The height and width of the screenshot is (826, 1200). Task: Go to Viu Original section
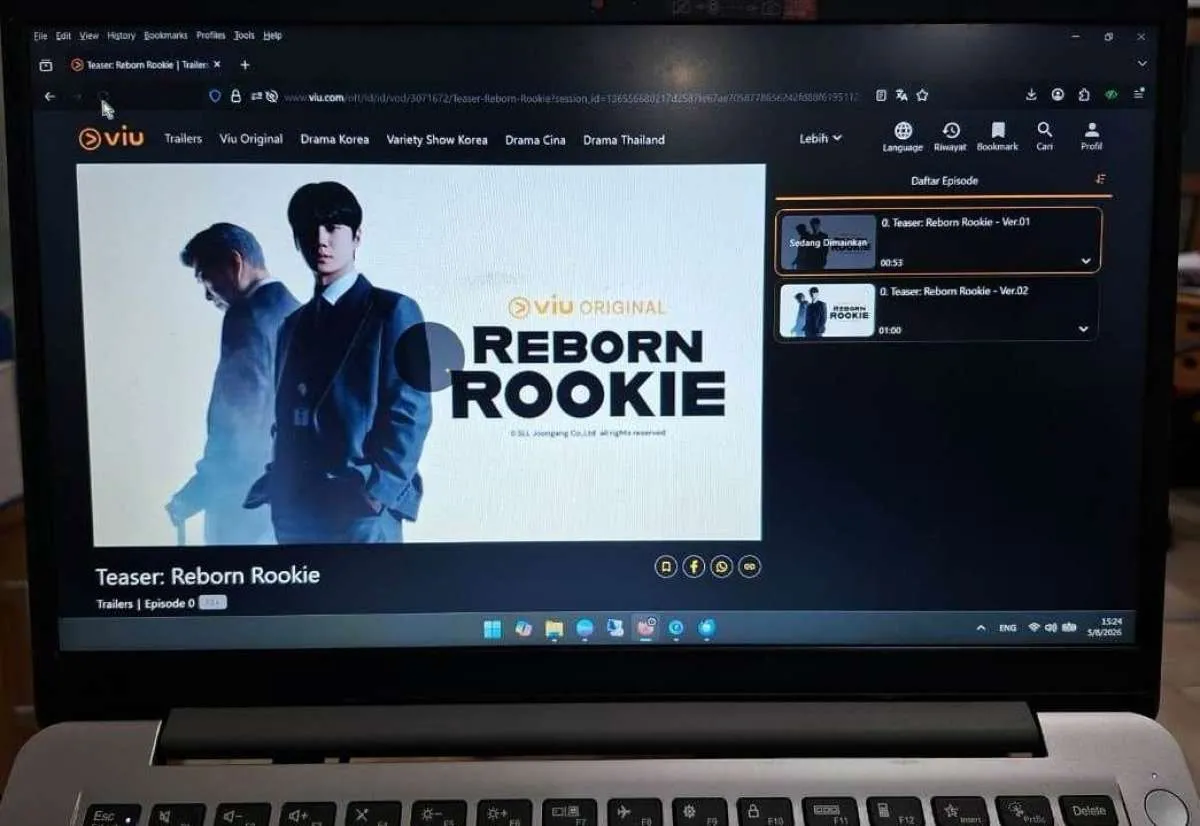pyautogui.click(x=251, y=139)
